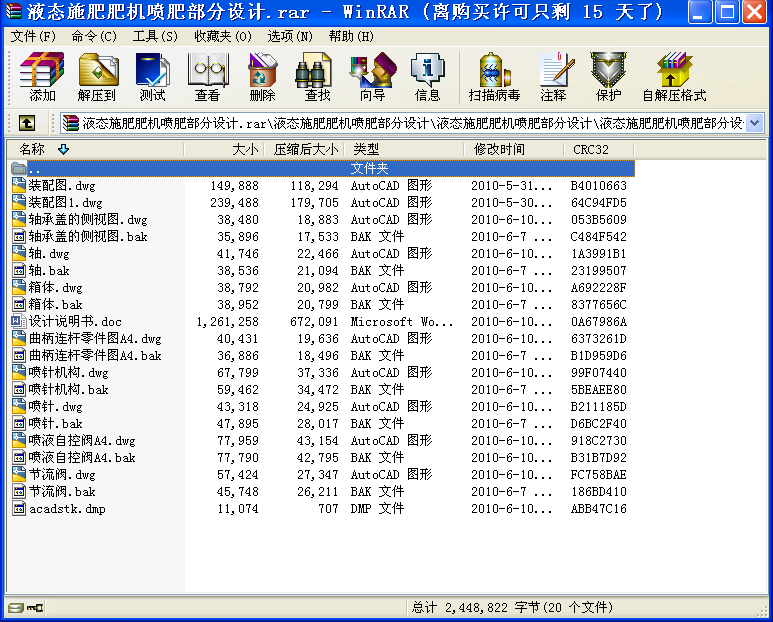The height and width of the screenshot is (622, 773).
Task: Select 轴承盖的侧视图.bak file
Action: click(x=88, y=237)
